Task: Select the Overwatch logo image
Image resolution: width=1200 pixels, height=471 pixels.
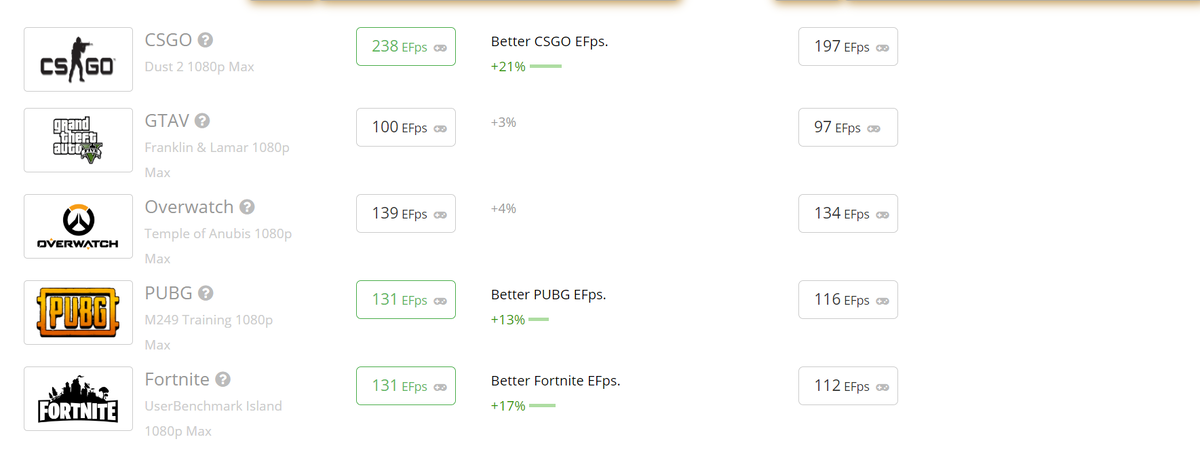Action: [x=78, y=226]
